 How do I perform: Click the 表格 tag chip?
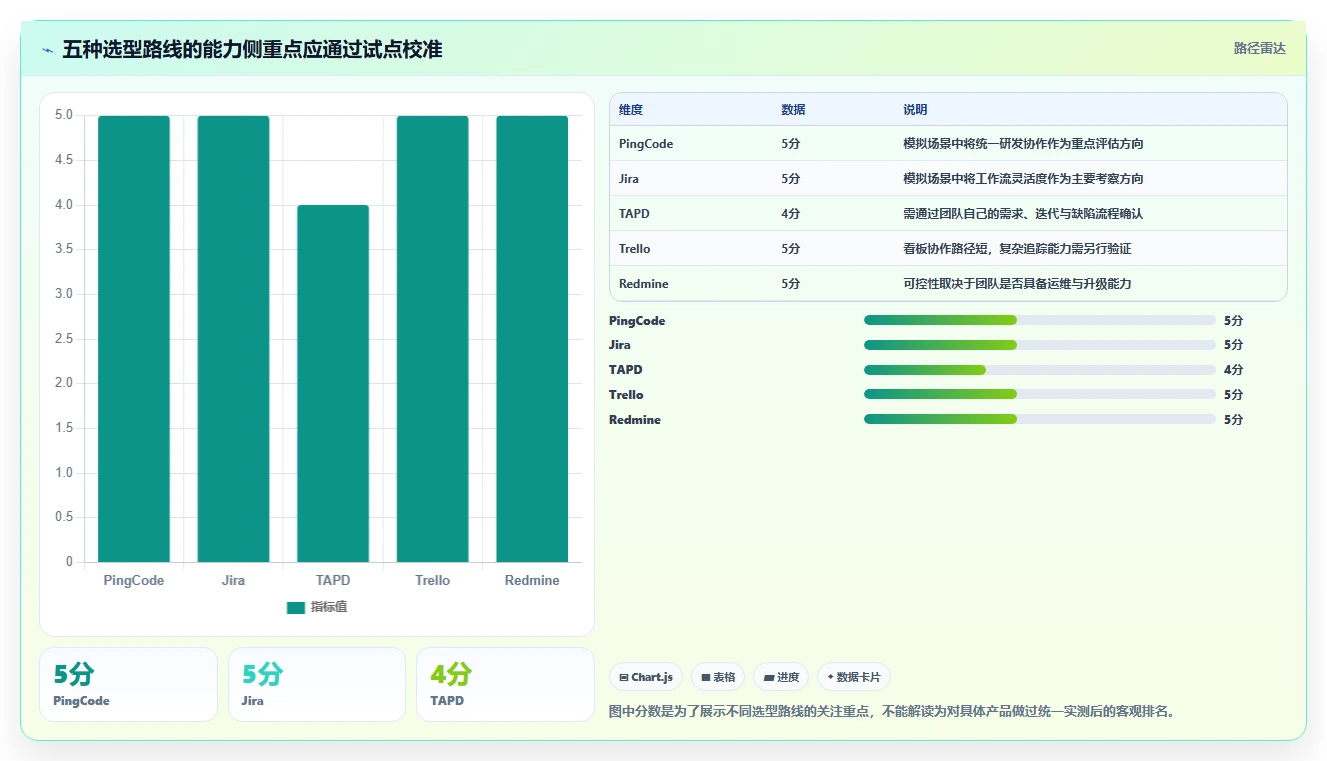(x=718, y=677)
